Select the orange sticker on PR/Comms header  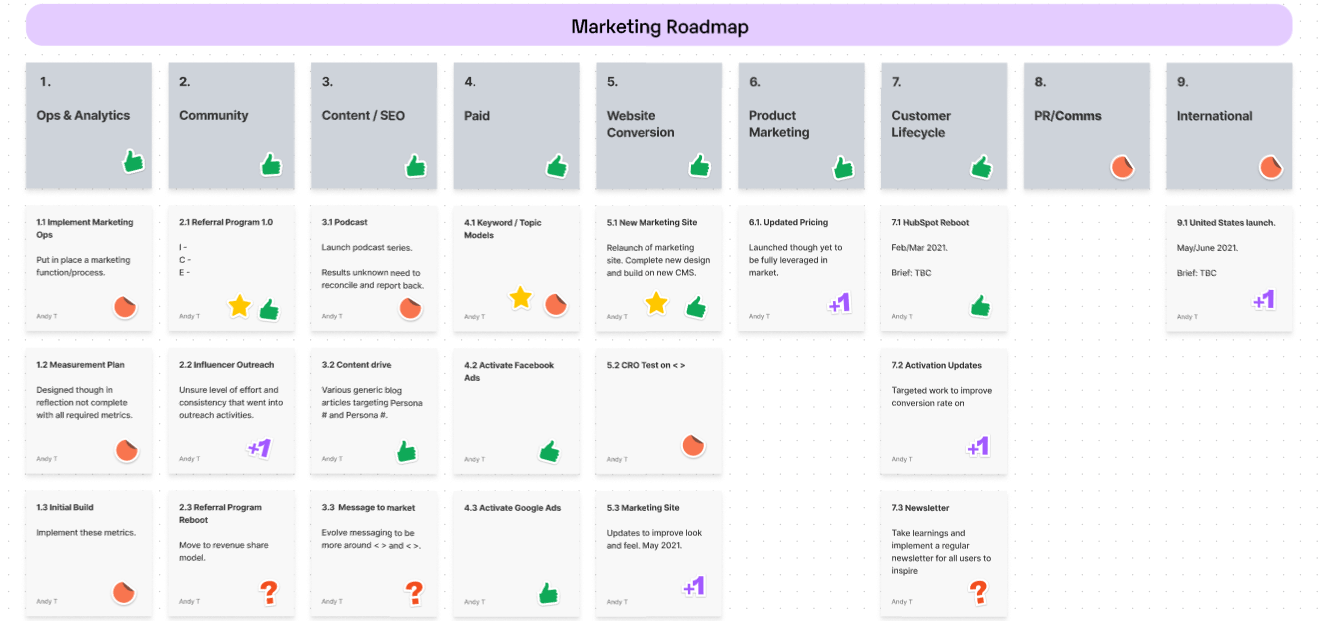pos(1123,167)
